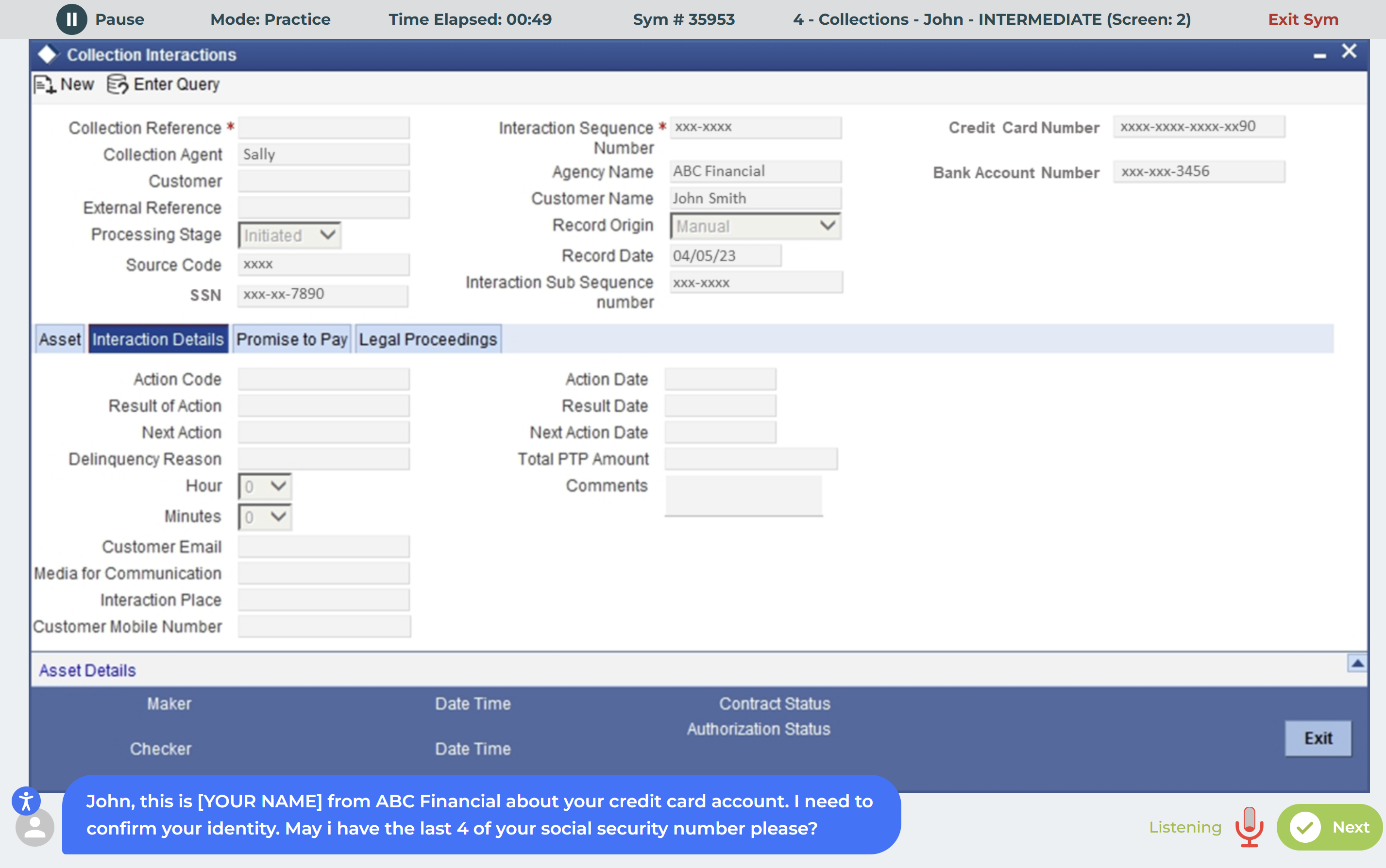Select the Asset tab
The height and width of the screenshot is (868, 1386).
[x=60, y=339]
